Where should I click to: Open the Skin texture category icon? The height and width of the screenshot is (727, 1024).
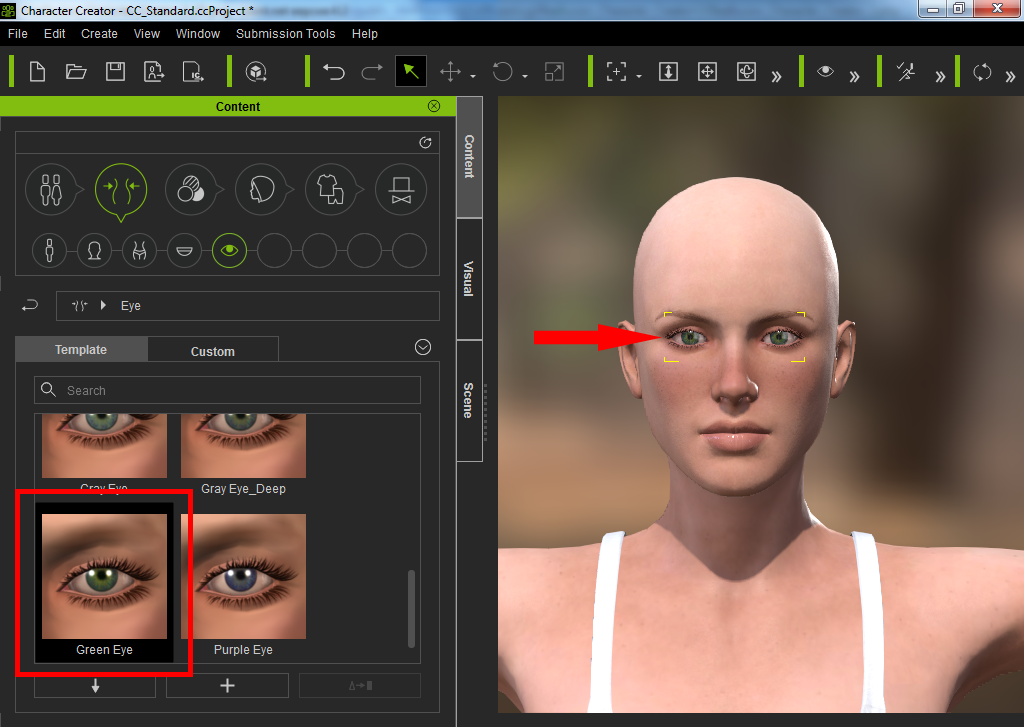190,187
